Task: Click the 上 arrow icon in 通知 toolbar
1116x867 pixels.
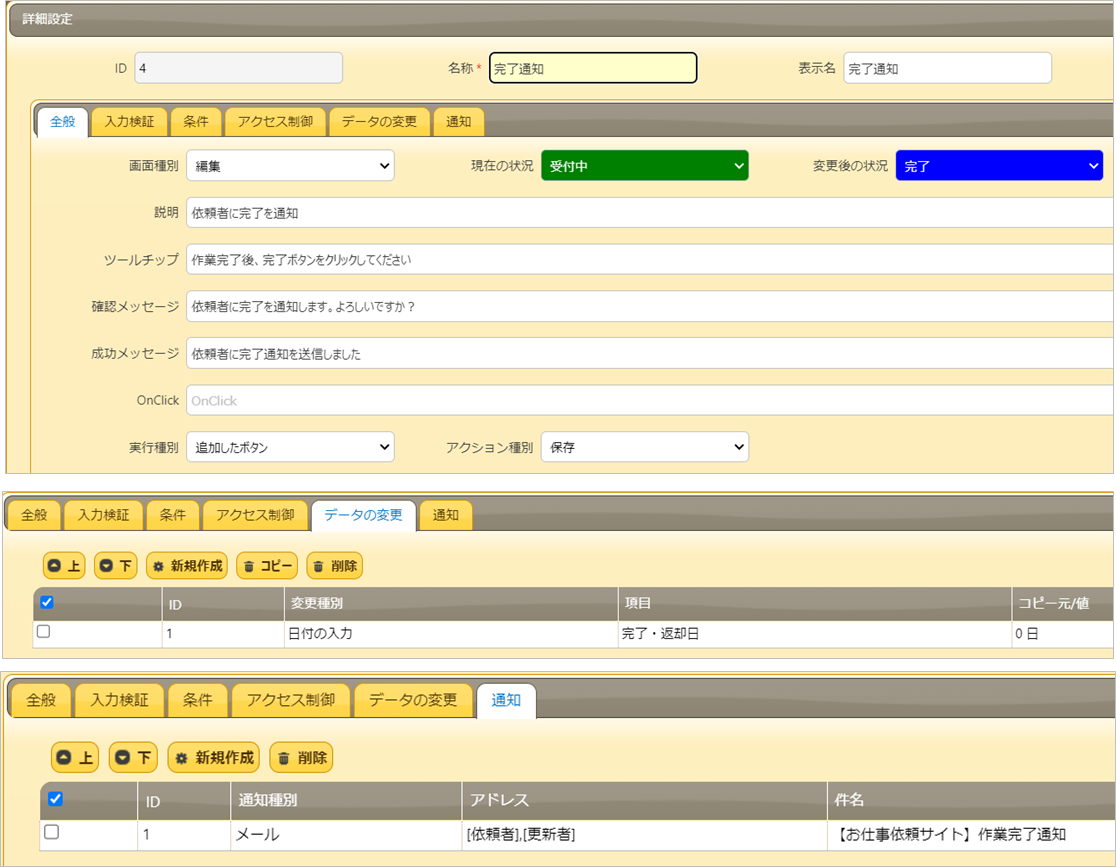Action: coord(63,757)
